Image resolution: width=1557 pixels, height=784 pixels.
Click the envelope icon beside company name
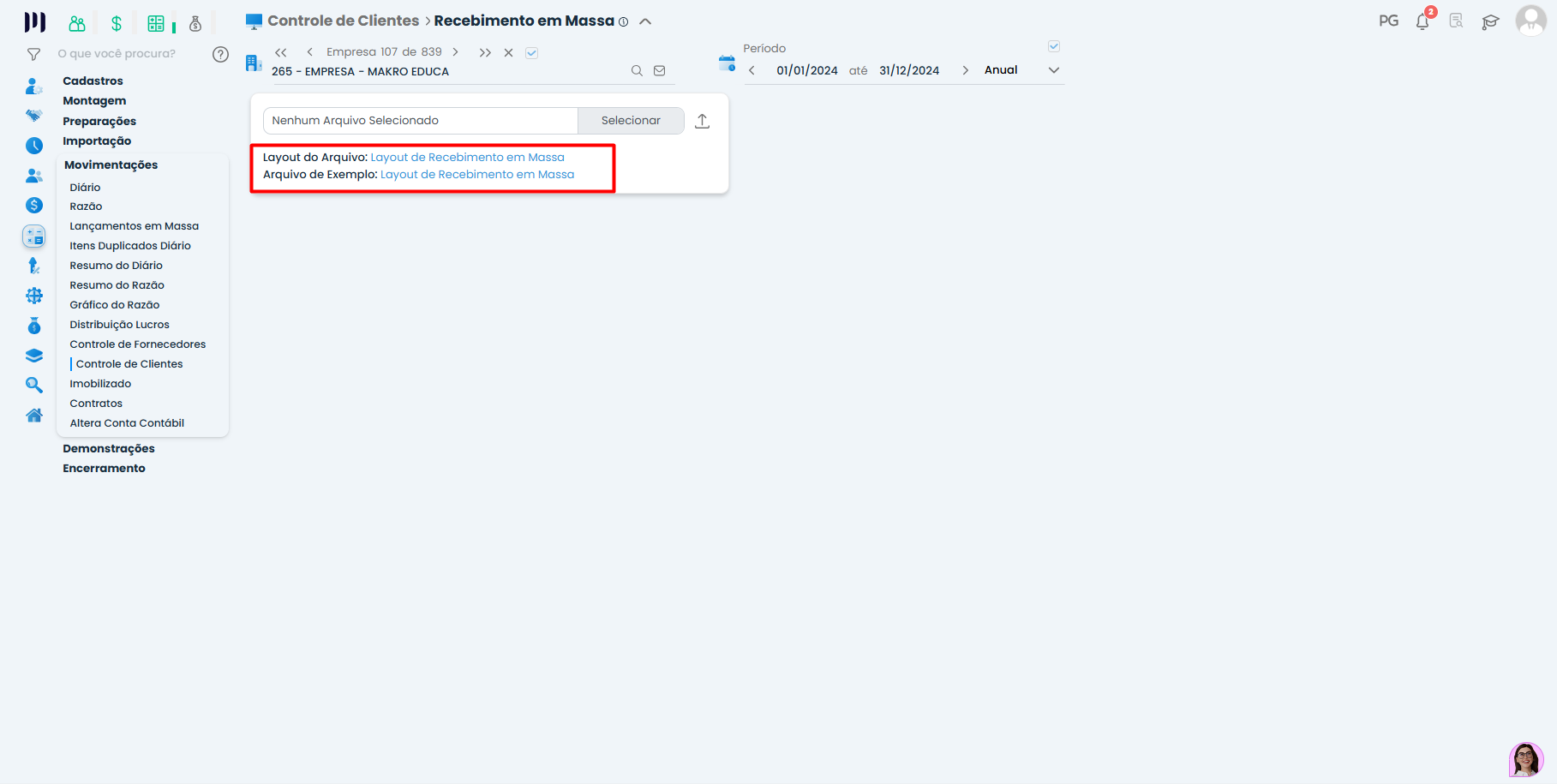tap(660, 71)
